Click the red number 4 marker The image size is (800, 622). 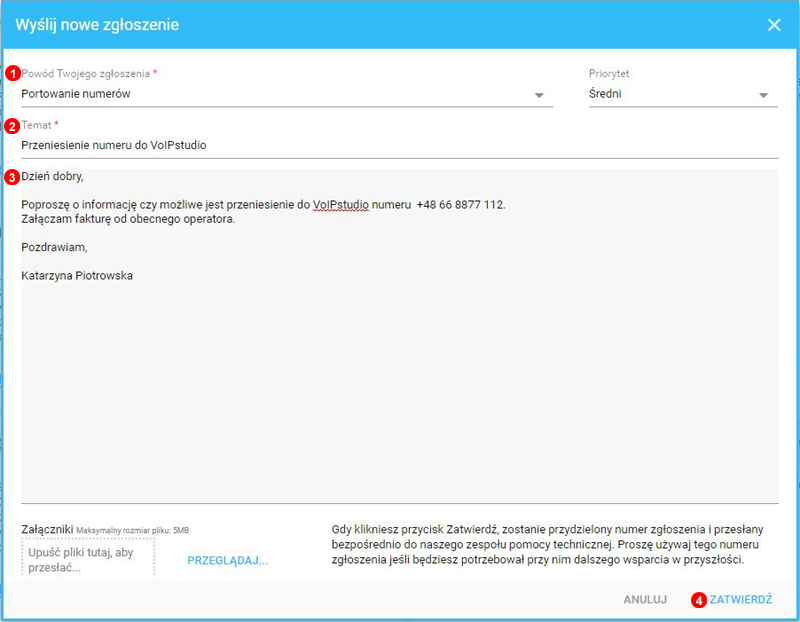point(699,600)
